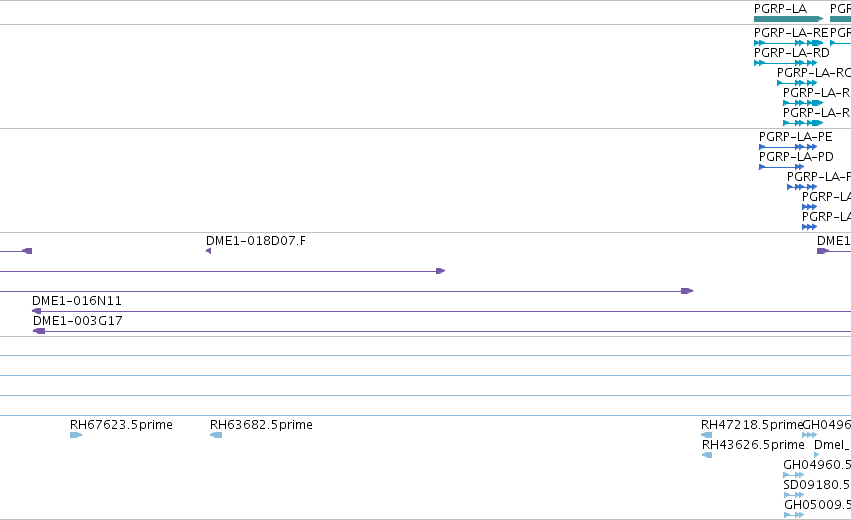Screen dimensions: 851x520
Task: Open the RH47218.5prime EST feature
Action: [x=706, y=435]
